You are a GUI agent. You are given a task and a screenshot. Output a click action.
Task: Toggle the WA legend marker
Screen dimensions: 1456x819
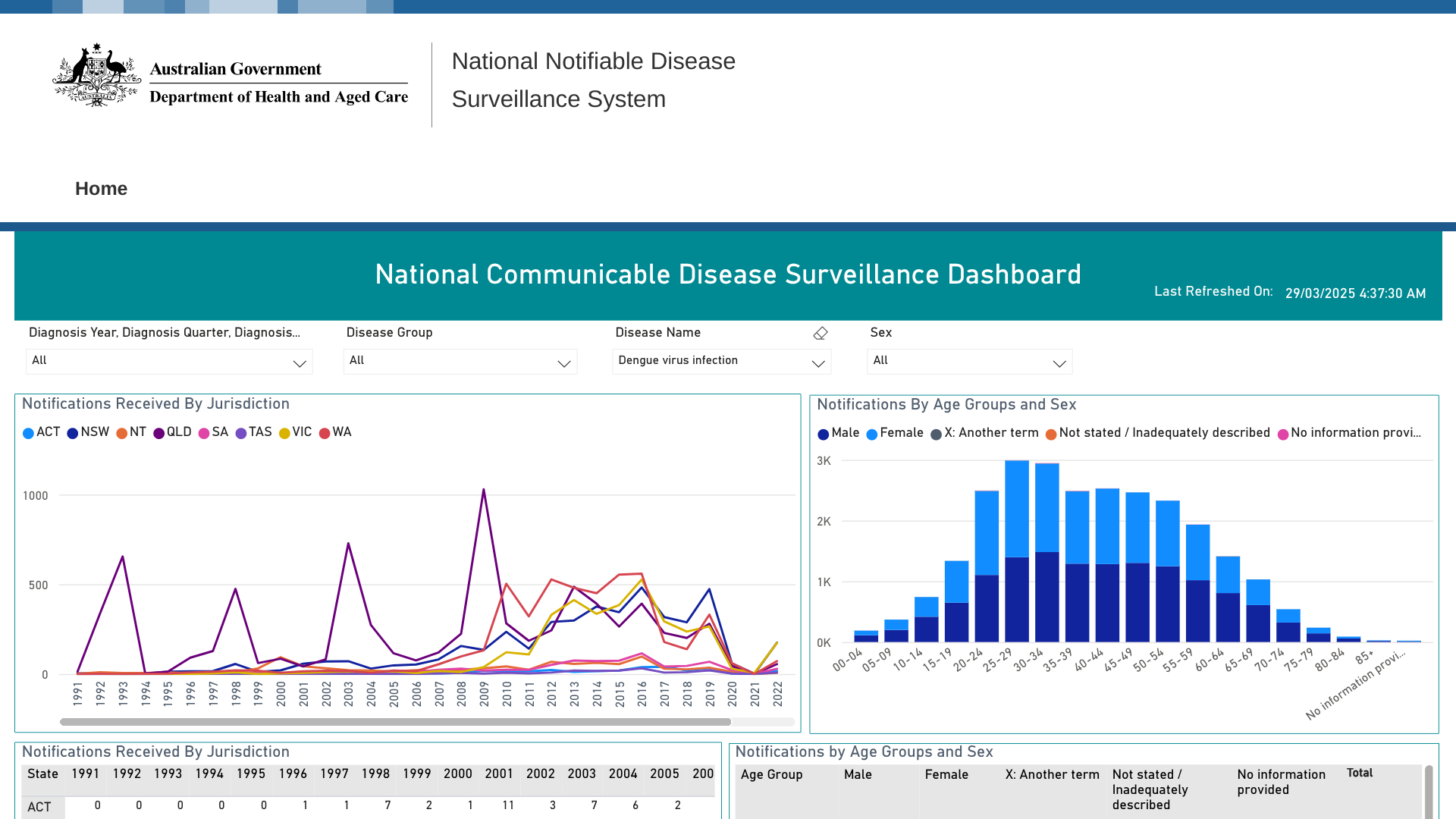[x=325, y=433]
